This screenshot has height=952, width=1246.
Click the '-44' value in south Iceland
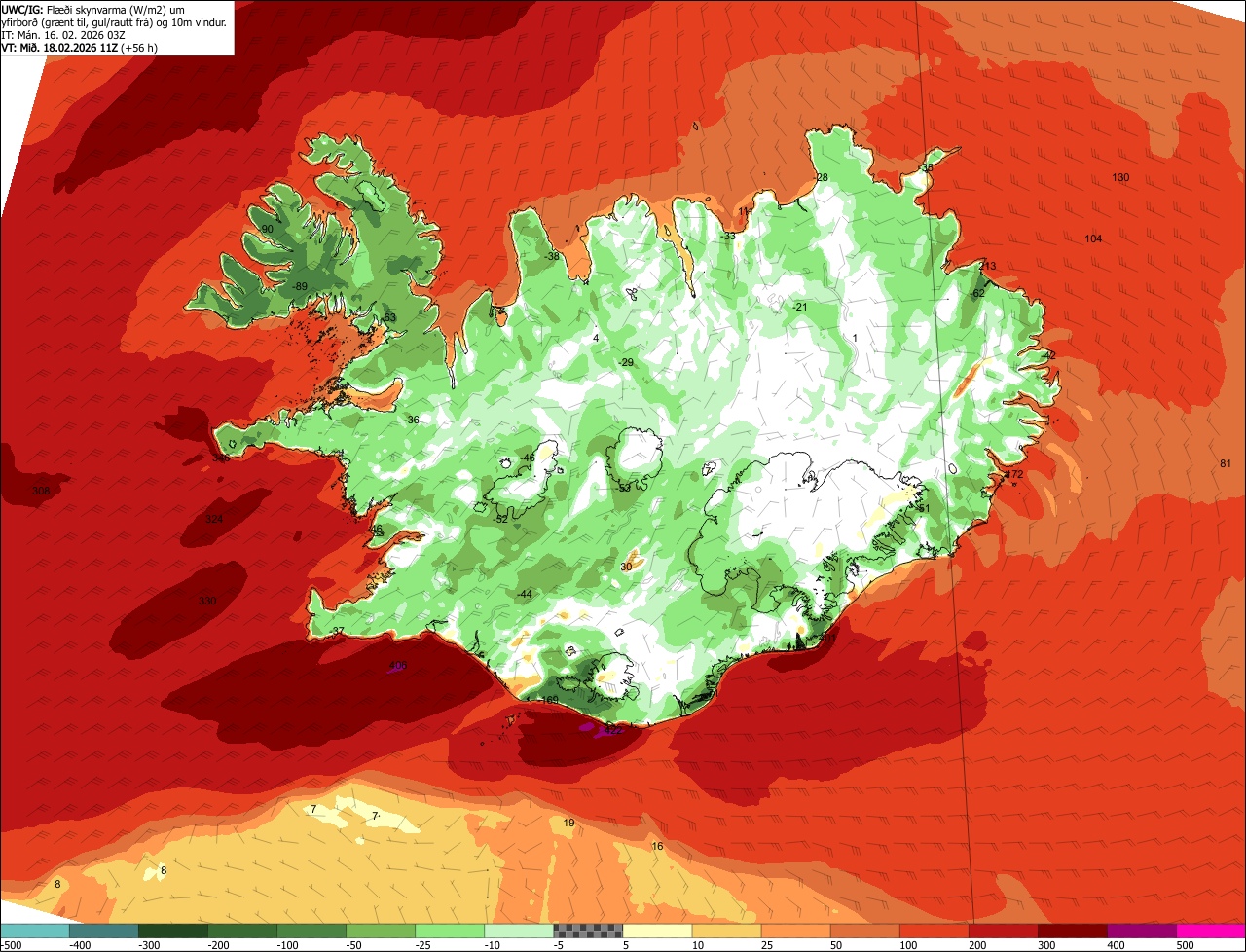(525, 594)
